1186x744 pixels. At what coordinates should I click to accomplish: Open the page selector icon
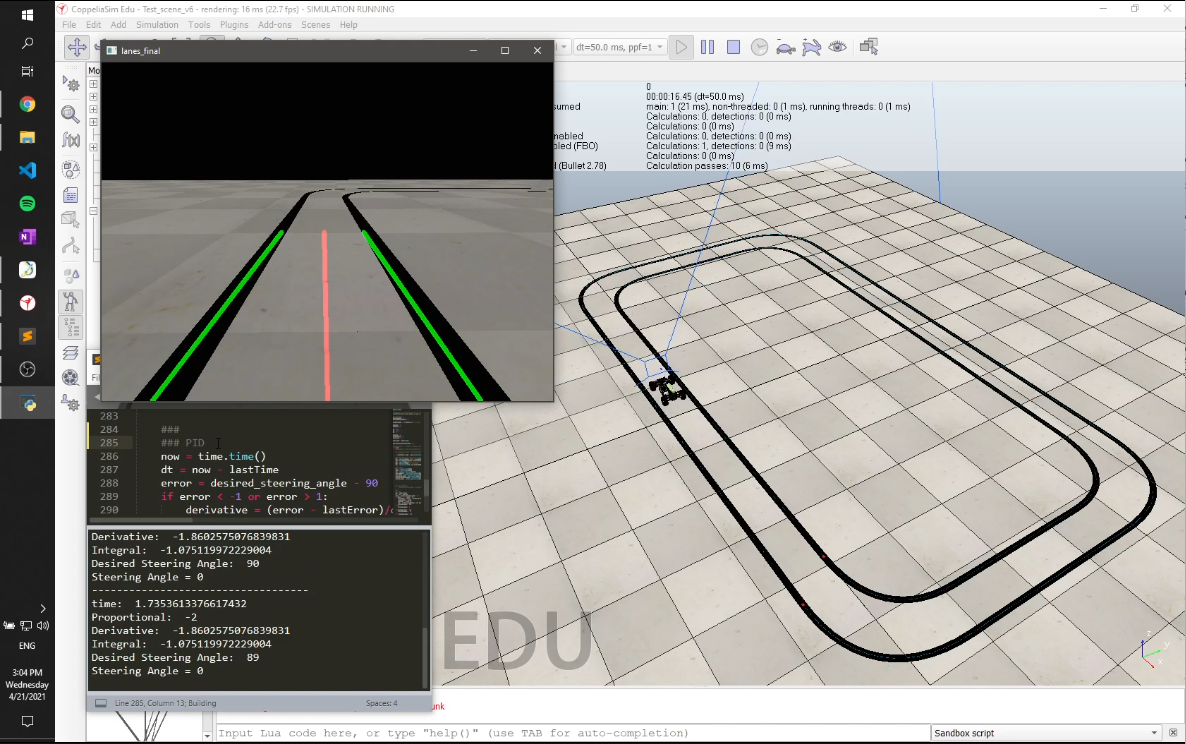868,47
